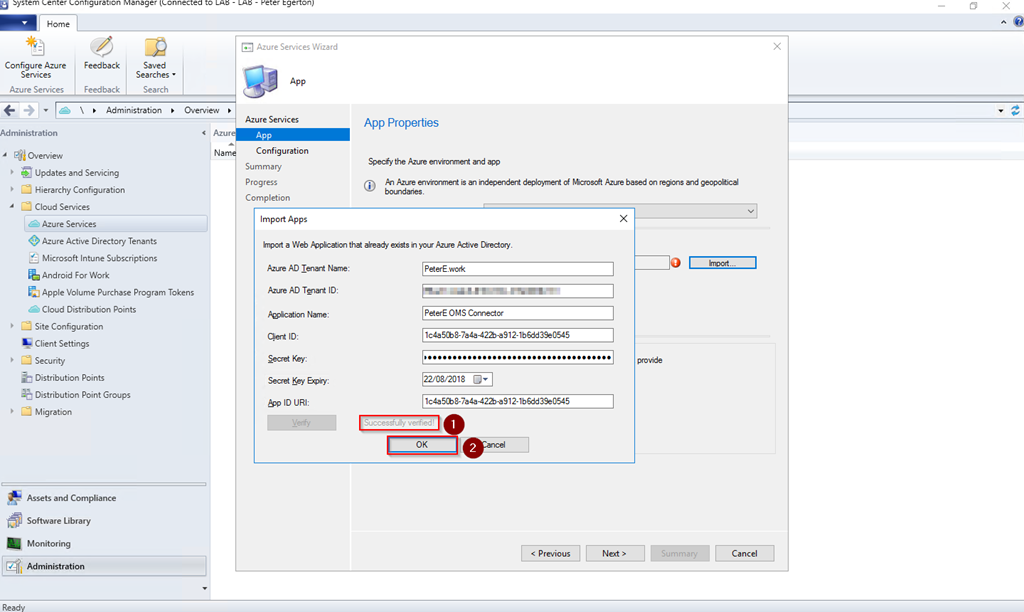Collapse the Cloud Services folder

[x=13, y=207]
